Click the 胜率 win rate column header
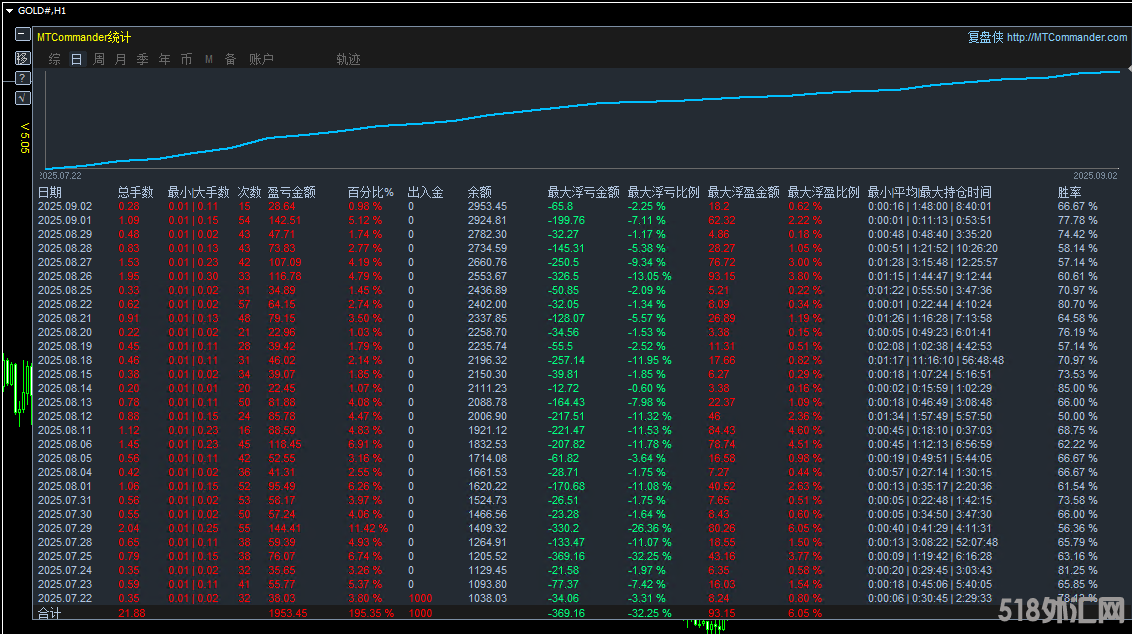This screenshot has height=634, width=1132. 1070,192
